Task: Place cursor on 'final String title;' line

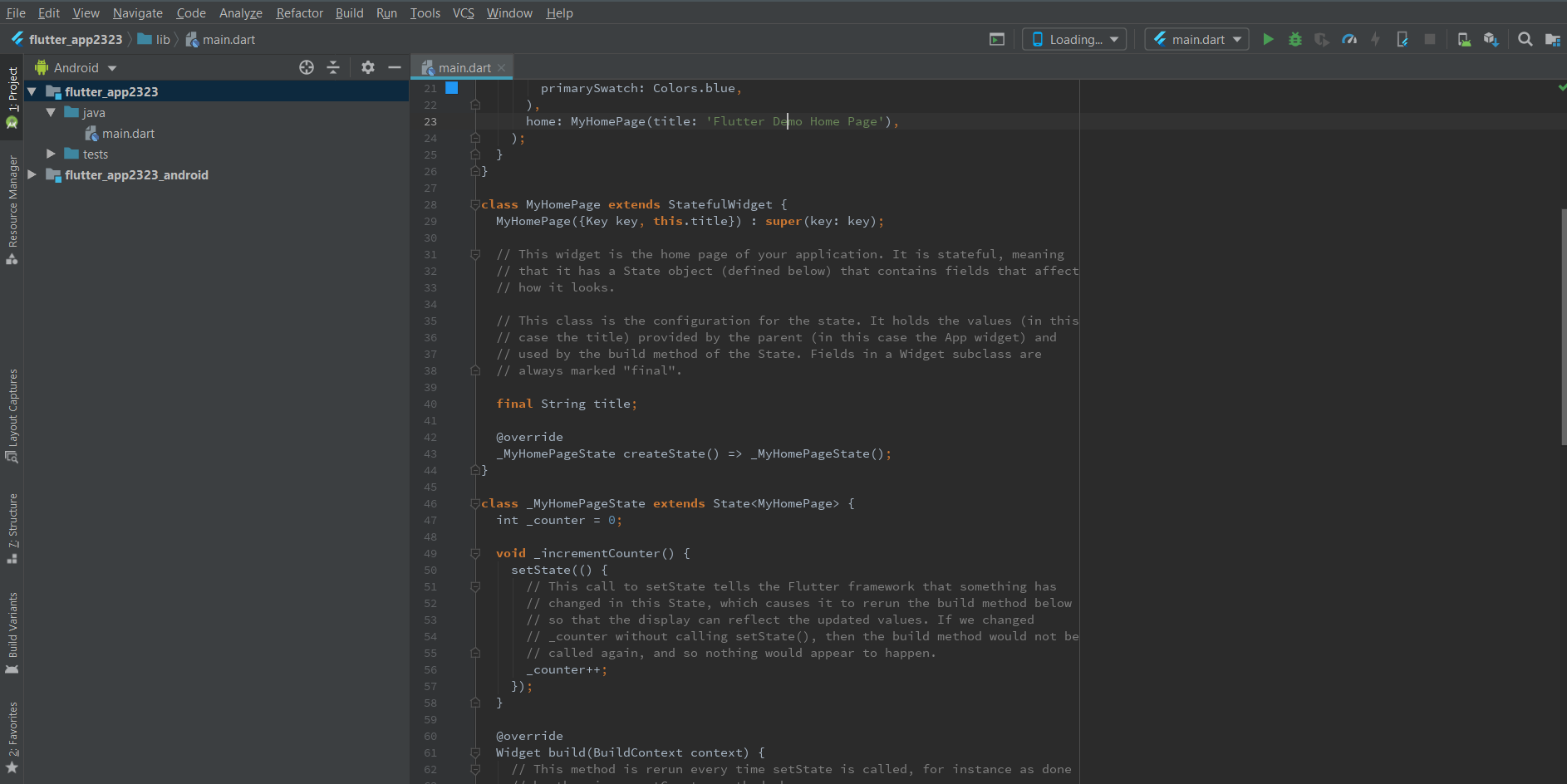Action: point(567,404)
